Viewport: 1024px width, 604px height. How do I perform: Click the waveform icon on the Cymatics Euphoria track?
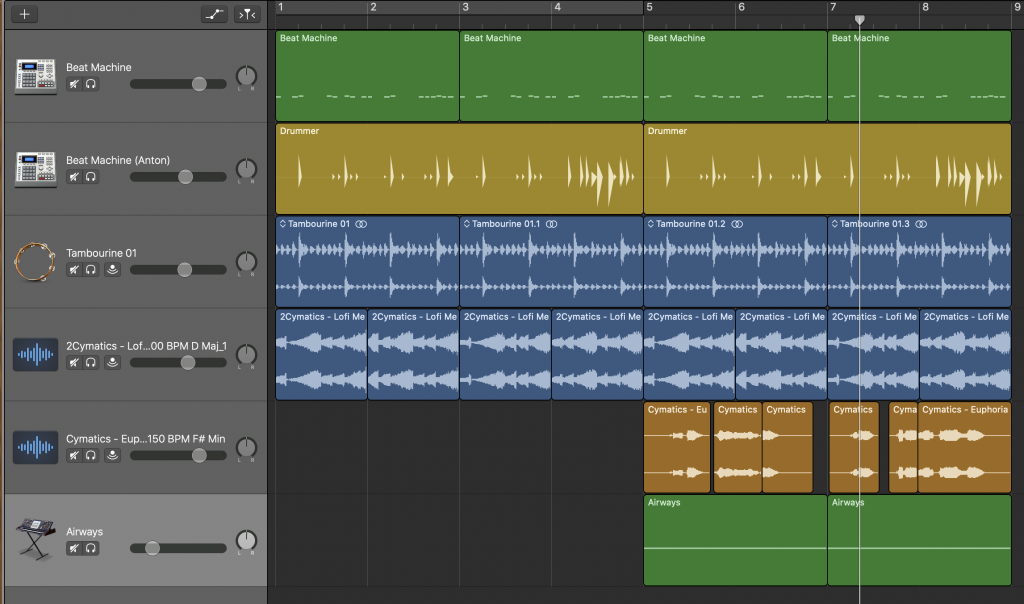(x=35, y=447)
